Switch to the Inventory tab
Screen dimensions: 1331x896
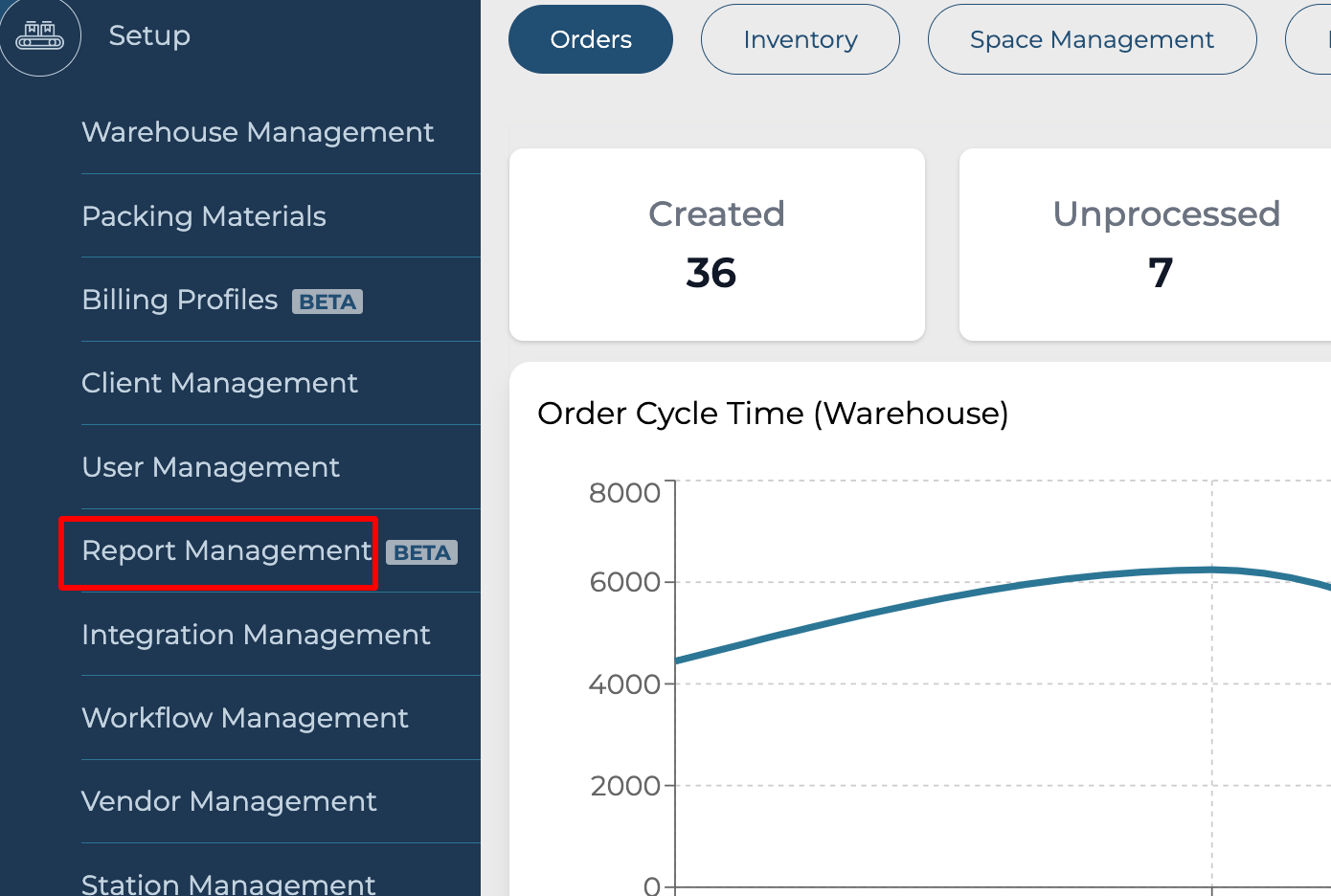coord(801,39)
